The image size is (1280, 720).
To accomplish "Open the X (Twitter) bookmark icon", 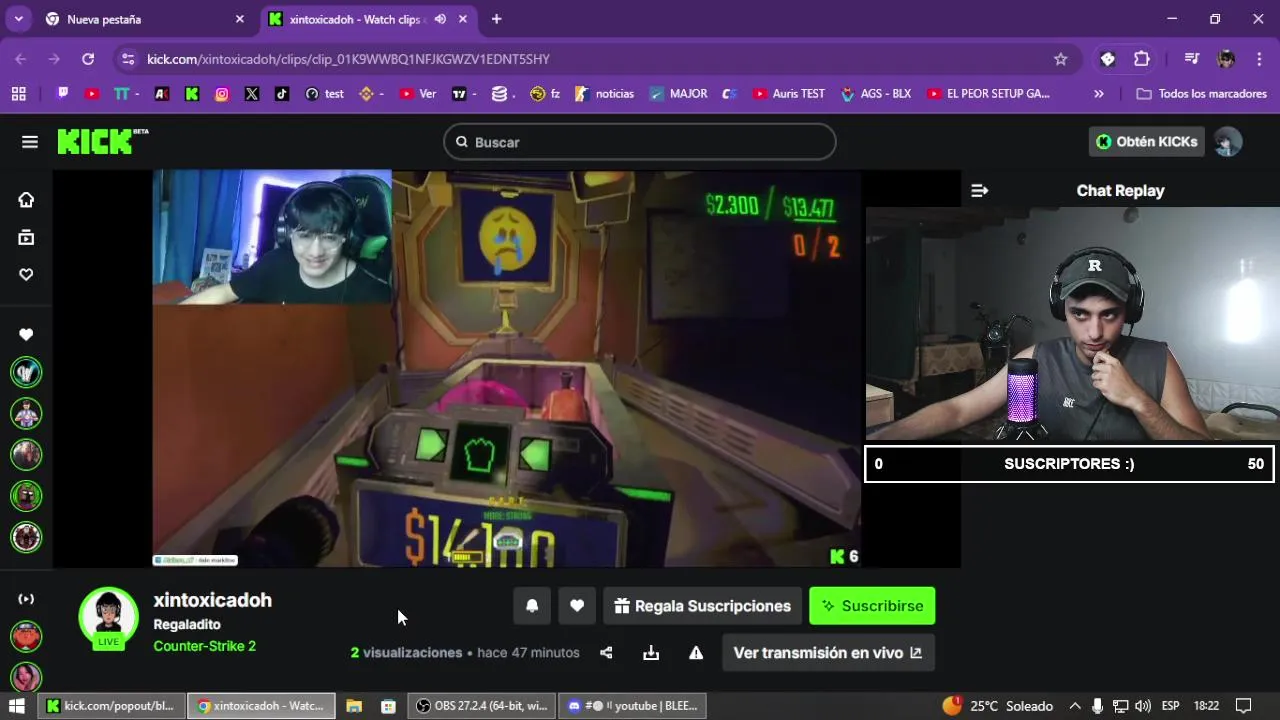I will coord(252,93).
